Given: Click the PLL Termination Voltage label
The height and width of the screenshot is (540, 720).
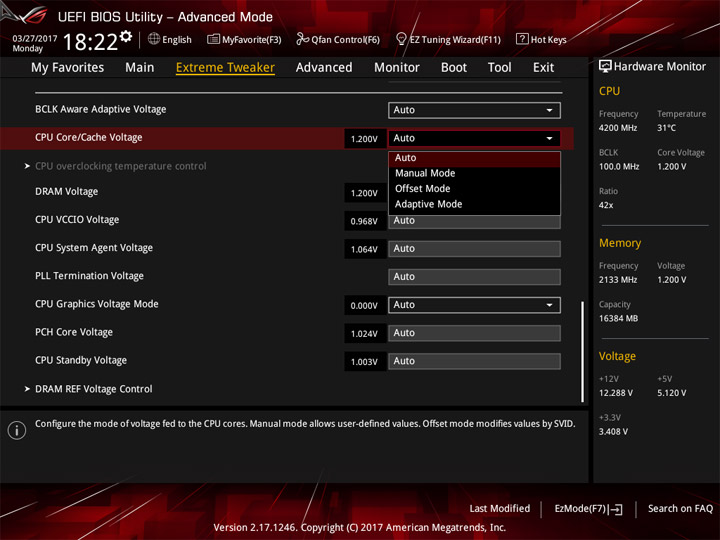Looking at the screenshot, I should 89,276.
